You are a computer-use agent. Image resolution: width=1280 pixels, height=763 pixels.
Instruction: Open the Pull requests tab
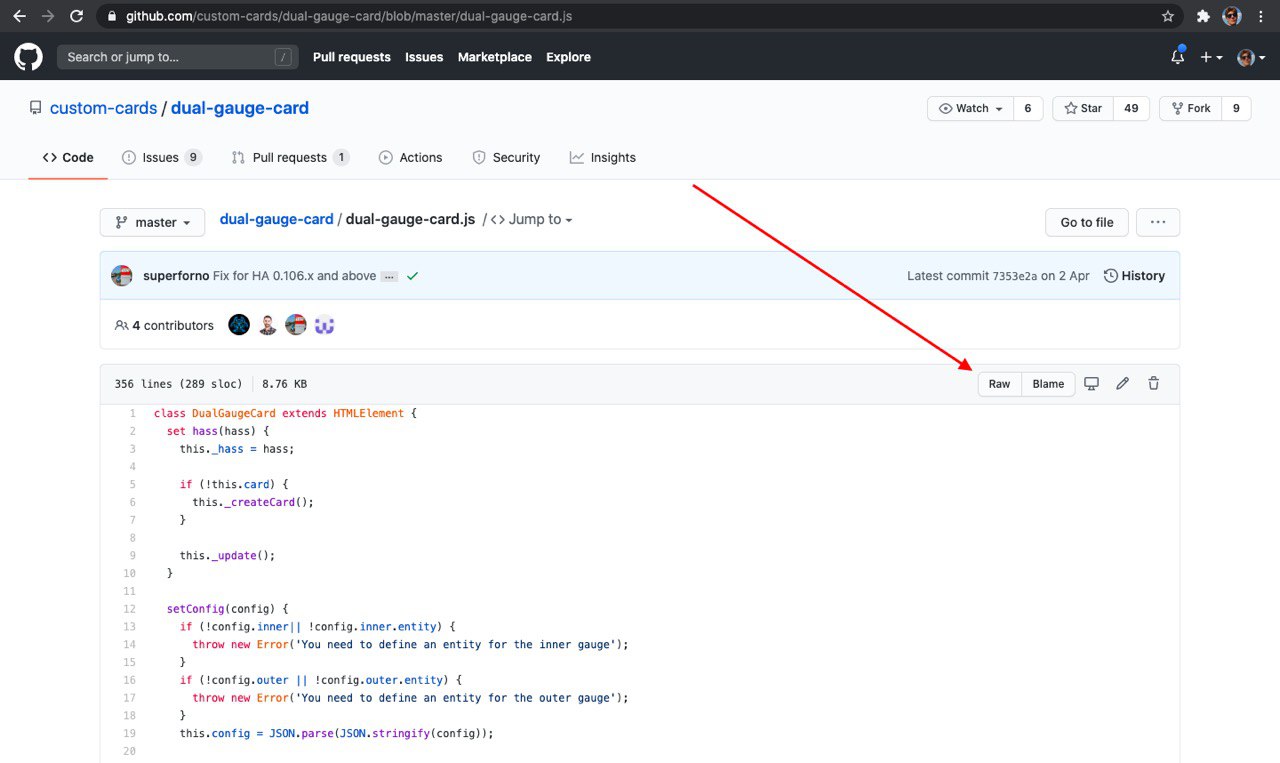coord(289,158)
